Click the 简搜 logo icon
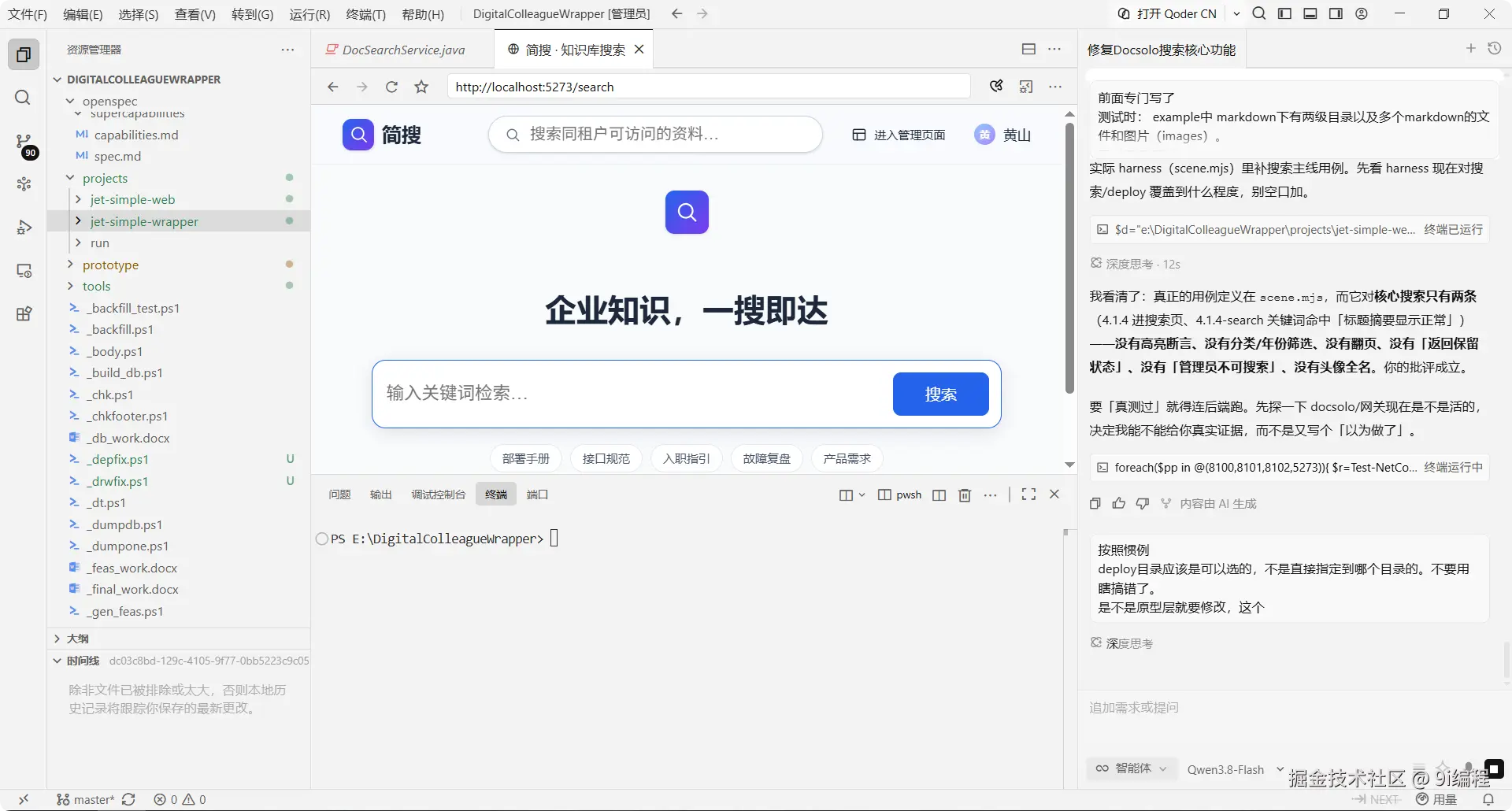Image resolution: width=1512 pixels, height=811 pixels. (358, 135)
